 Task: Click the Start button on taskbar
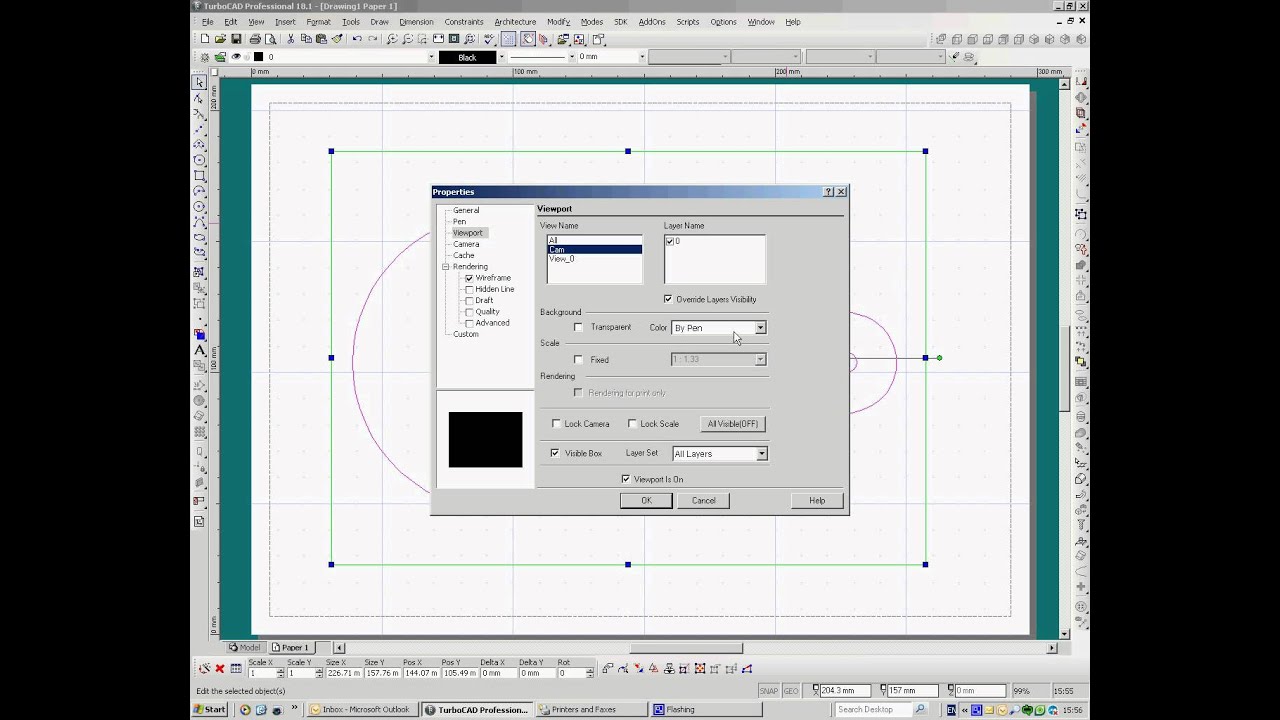coord(211,710)
